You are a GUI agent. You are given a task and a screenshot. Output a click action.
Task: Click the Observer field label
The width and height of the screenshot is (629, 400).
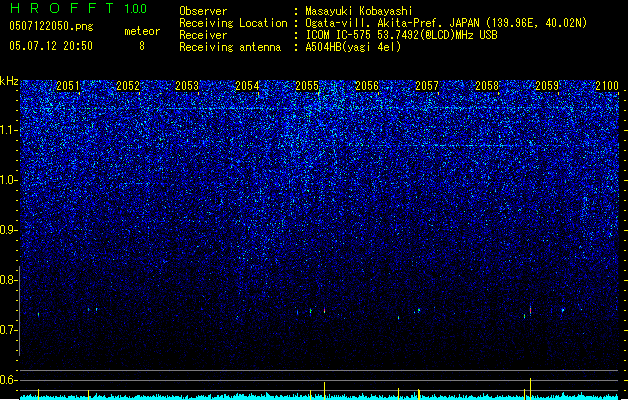click(x=203, y=11)
